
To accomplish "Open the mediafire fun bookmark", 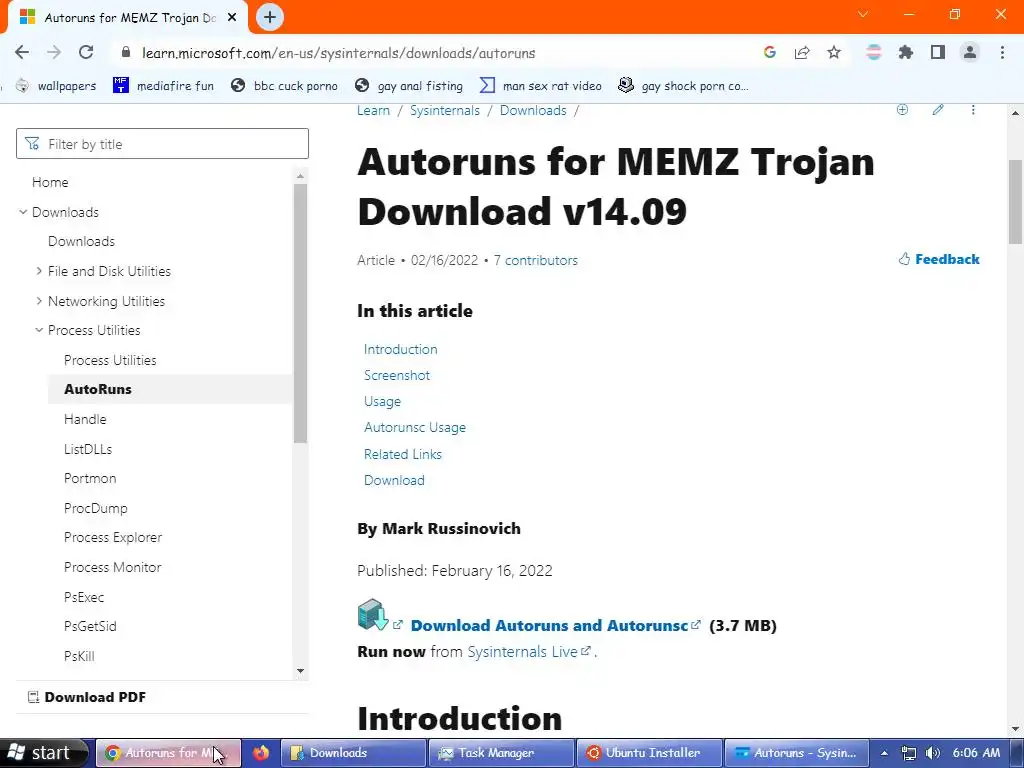I will coord(163,86).
